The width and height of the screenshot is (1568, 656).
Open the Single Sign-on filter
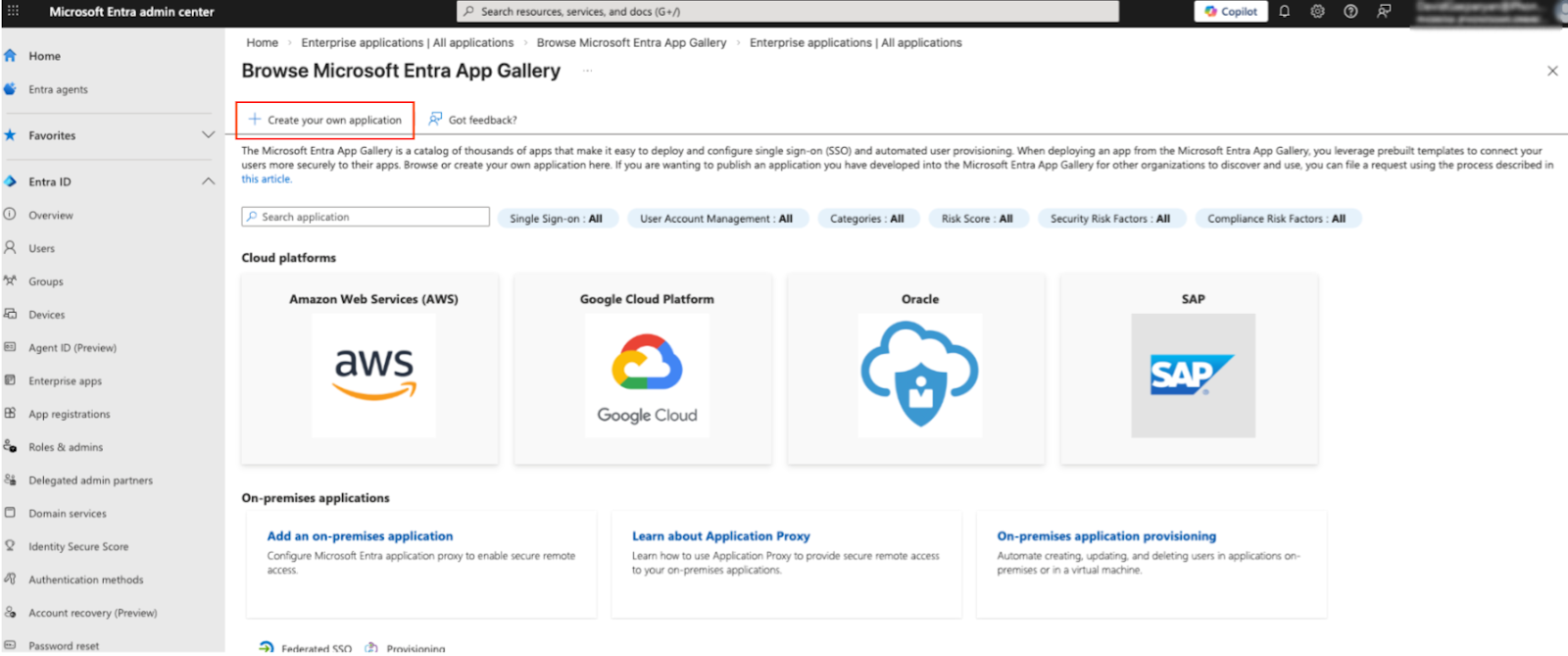click(x=556, y=219)
